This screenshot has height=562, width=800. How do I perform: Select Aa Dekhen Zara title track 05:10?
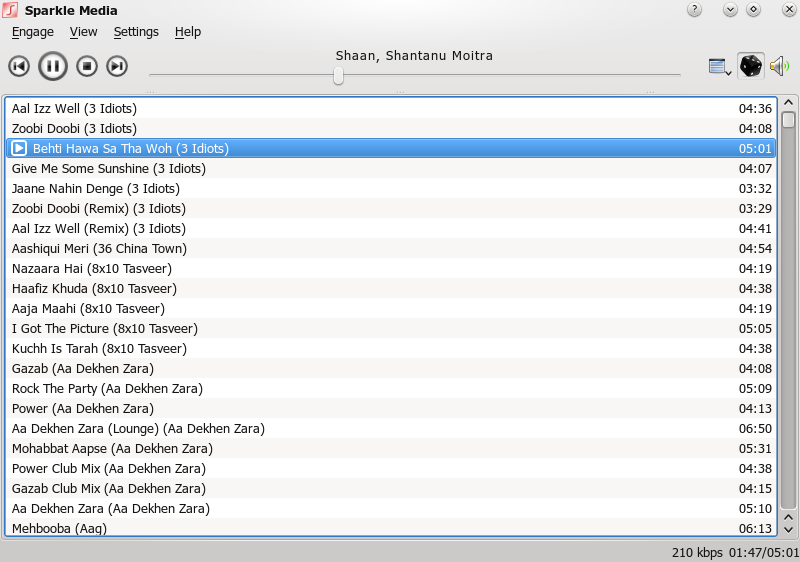coord(391,508)
